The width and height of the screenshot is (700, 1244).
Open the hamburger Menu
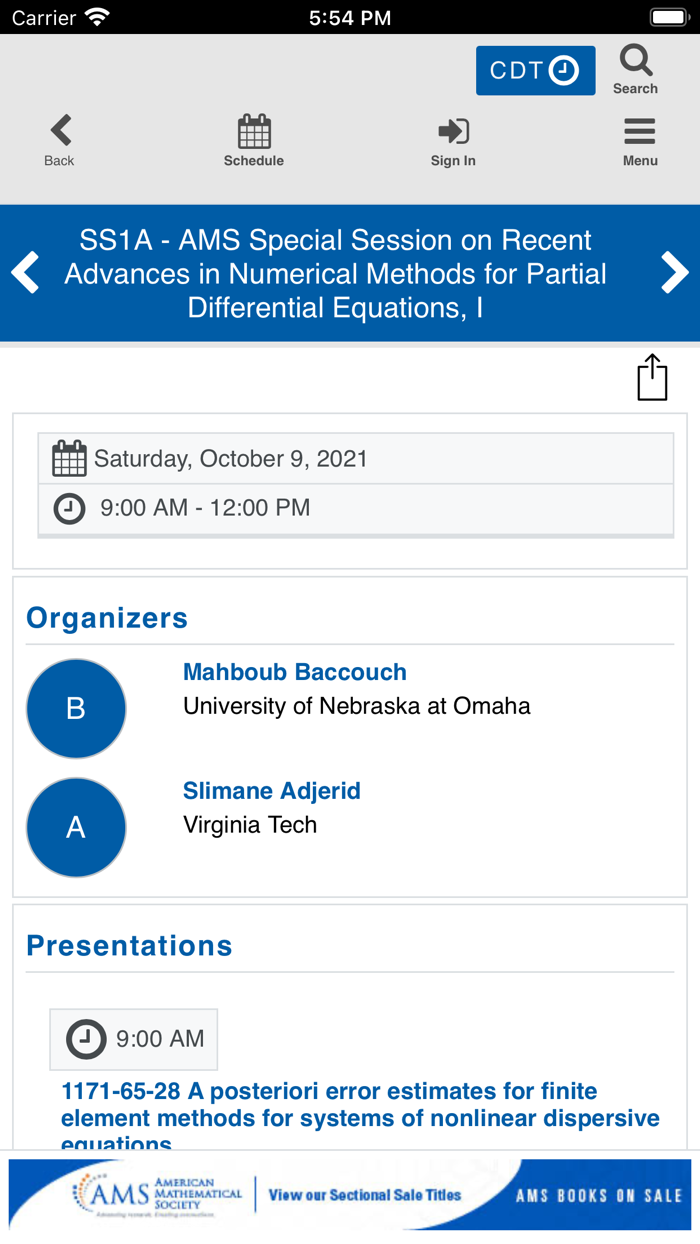click(x=640, y=131)
